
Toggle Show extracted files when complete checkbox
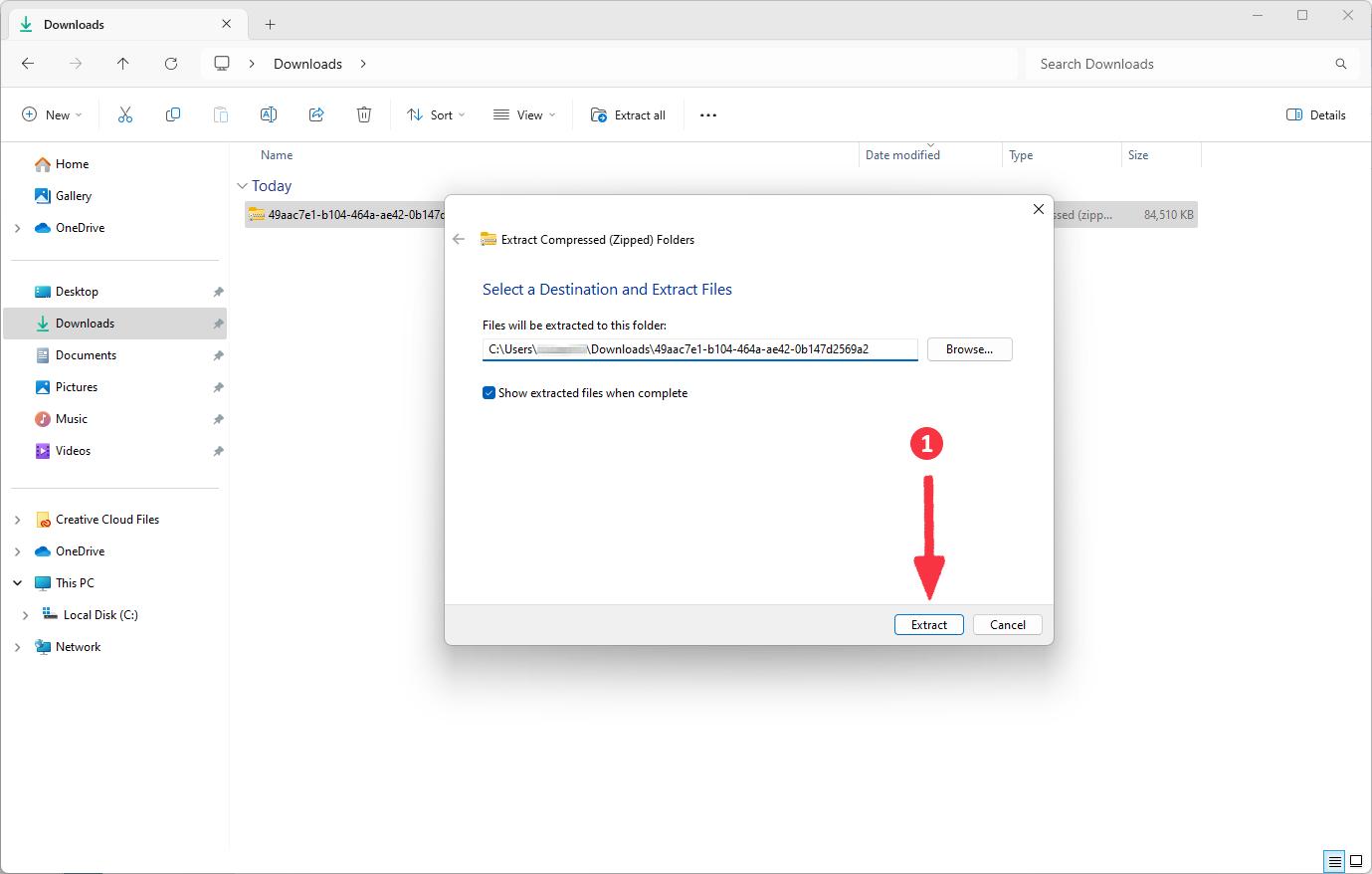pyautogui.click(x=490, y=393)
